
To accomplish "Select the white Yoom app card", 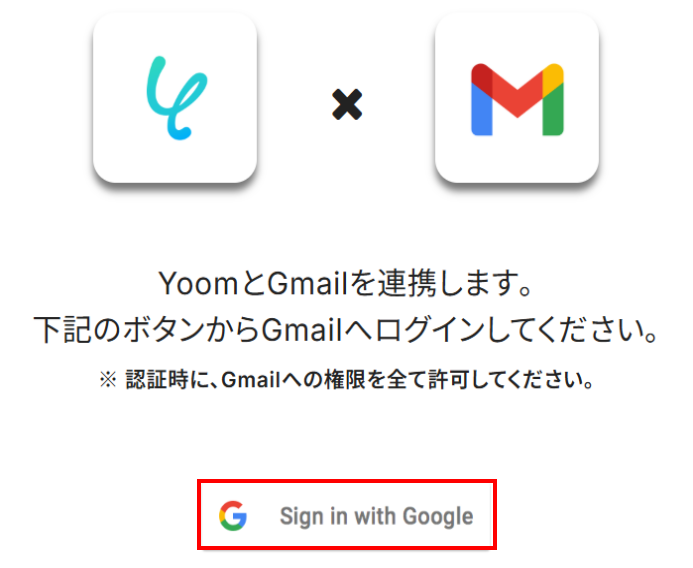I will click(x=175, y=98).
